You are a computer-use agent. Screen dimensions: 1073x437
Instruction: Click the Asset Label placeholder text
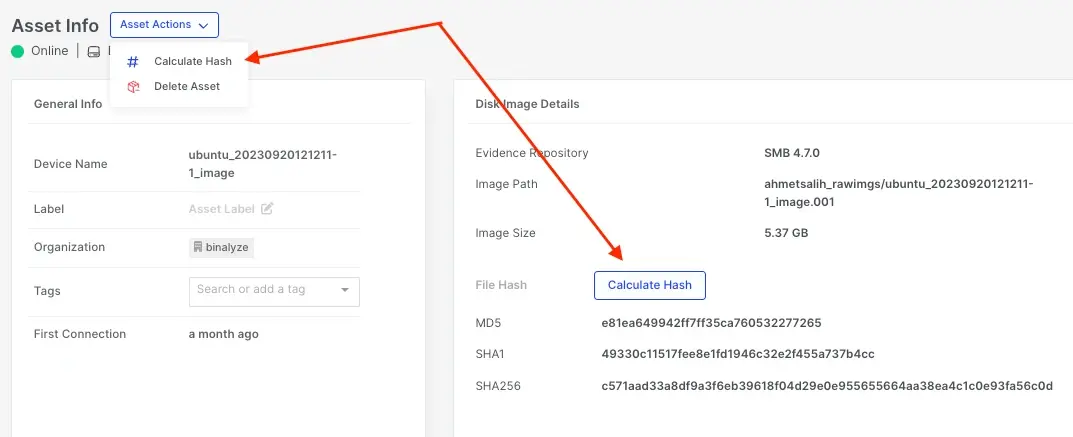[222, 209]
